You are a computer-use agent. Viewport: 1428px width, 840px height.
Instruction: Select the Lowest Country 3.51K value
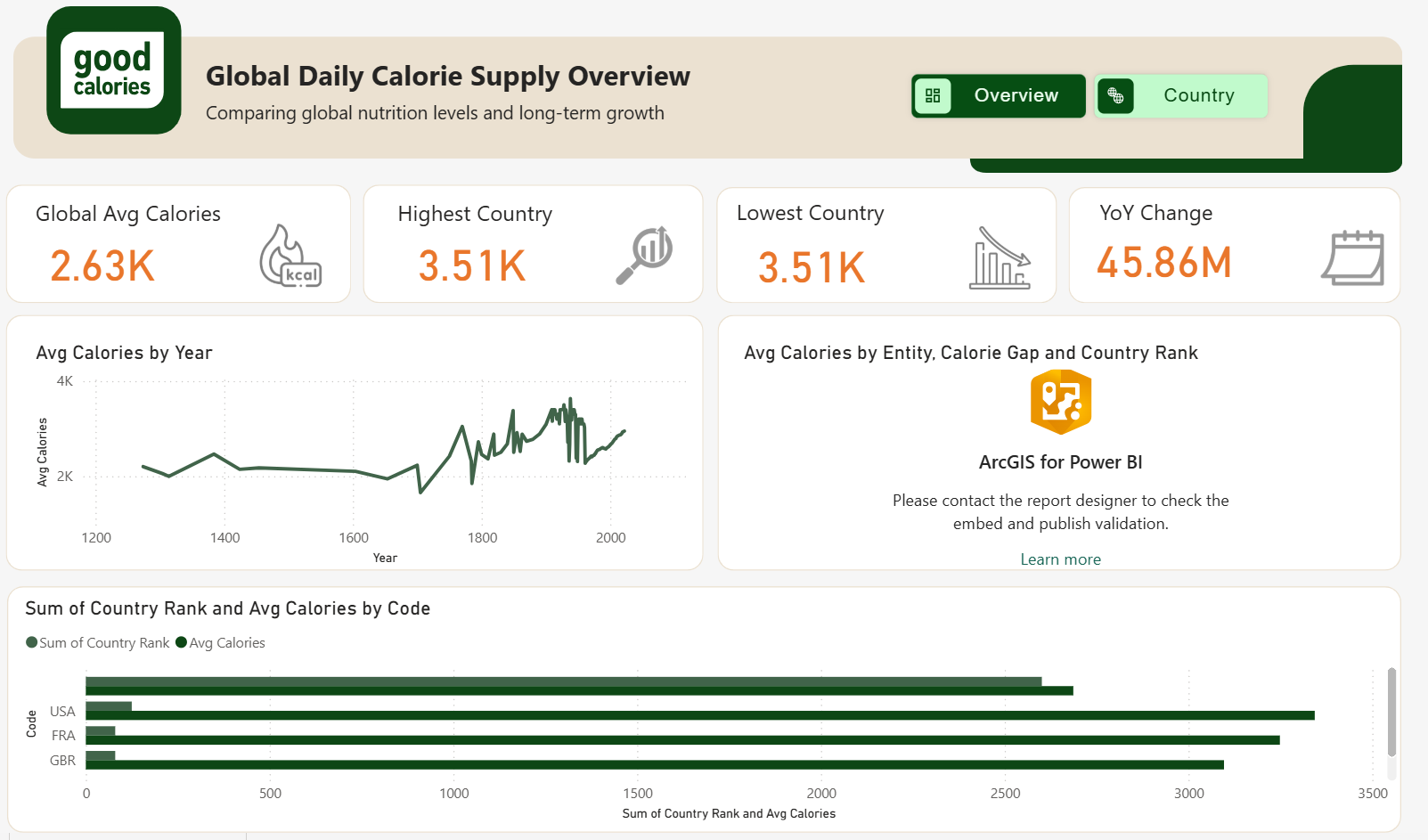coord(812,267)
